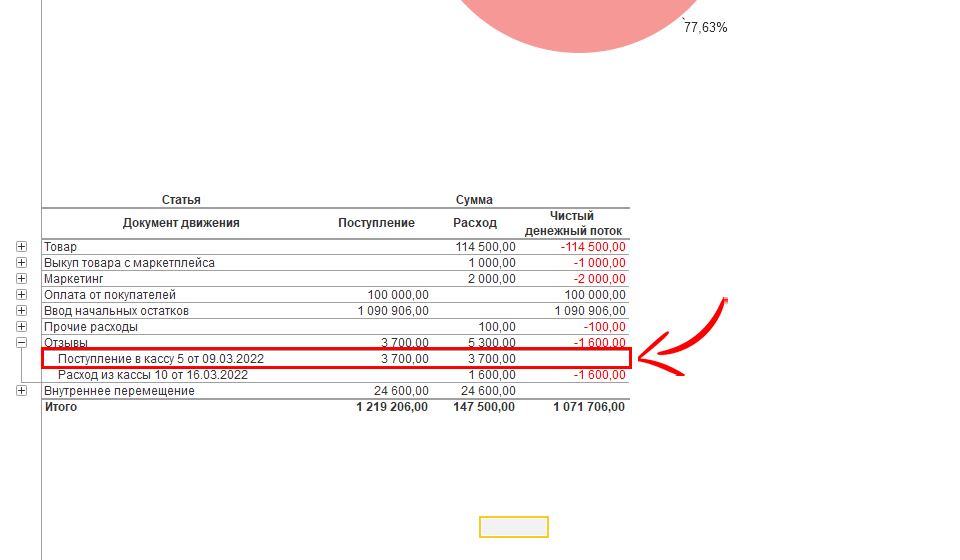The image size is (960, 560).
Task: Expand Внутреннее перемещение group
Action: pos(22,391)
